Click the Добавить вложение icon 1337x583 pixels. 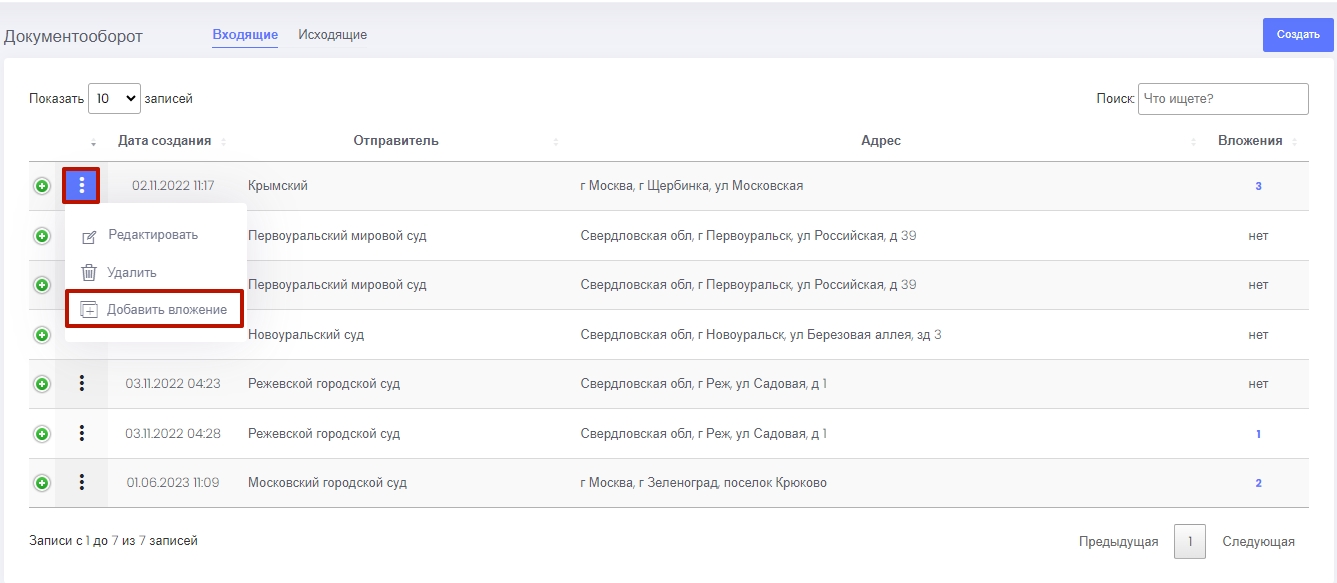click(89, 310)
